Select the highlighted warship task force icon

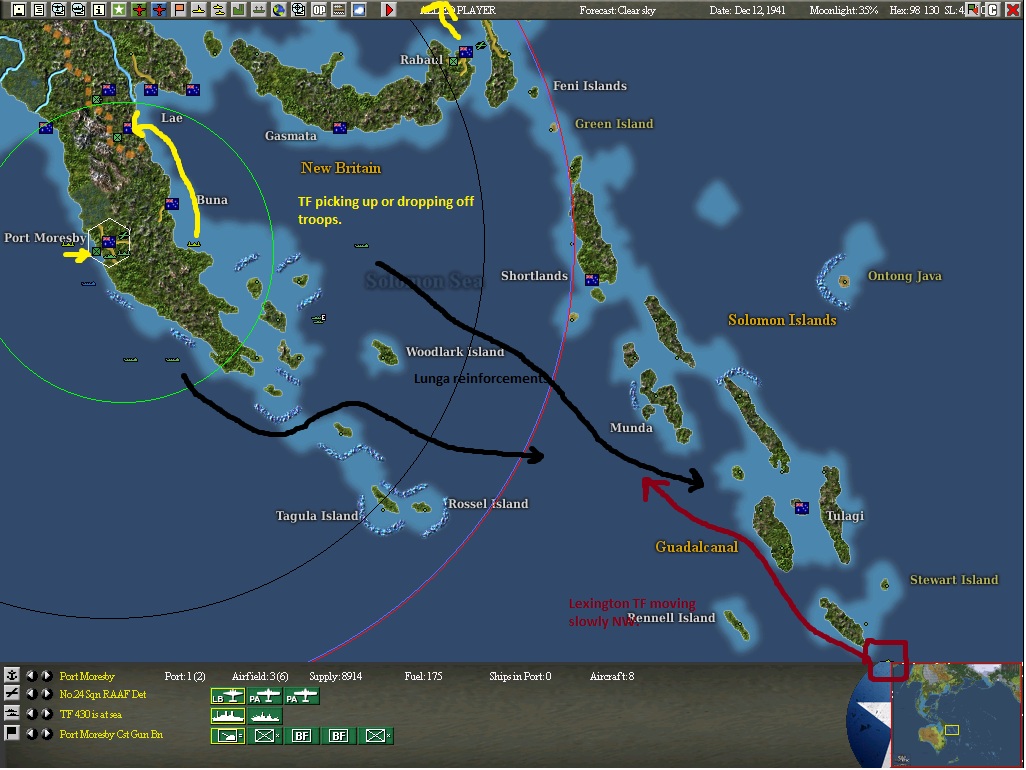[x=228, y=716]
